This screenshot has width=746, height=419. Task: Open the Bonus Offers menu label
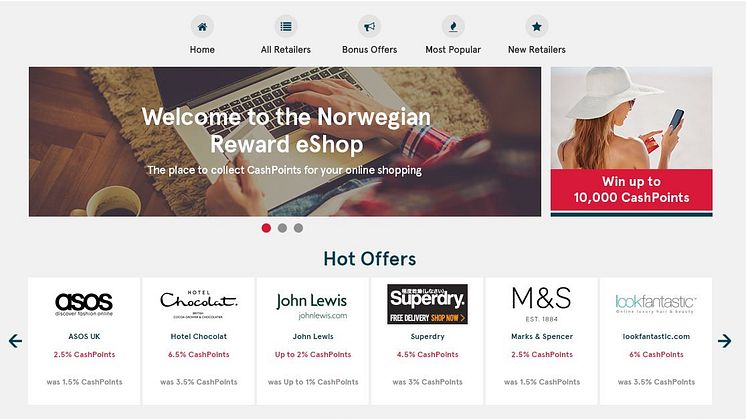[x=370, y=49]
